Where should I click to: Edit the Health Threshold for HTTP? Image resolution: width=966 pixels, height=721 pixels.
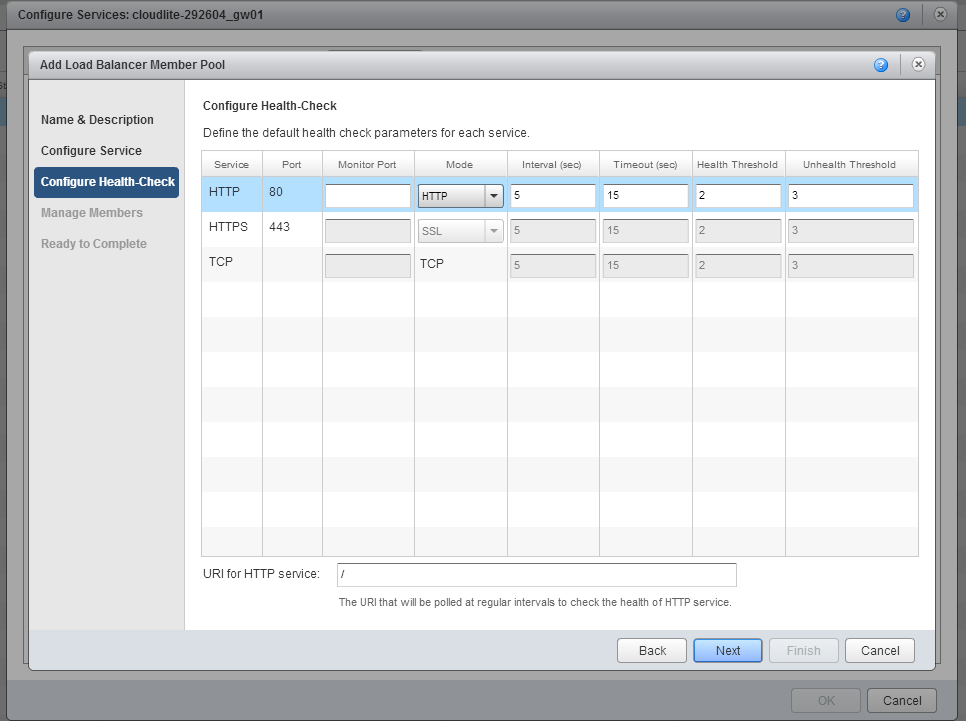(737, 195)
